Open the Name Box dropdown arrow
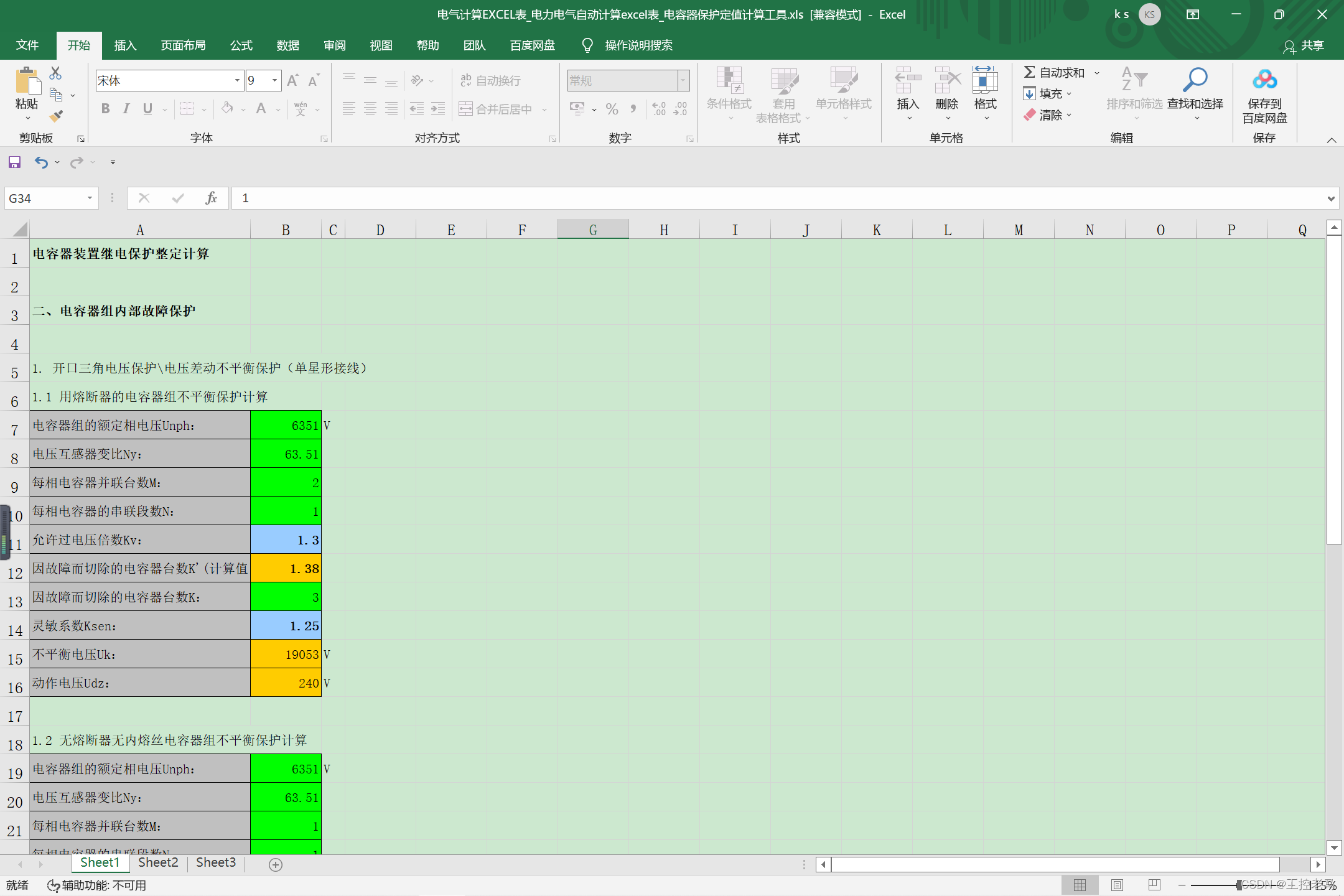Image resolution: width=1344 pixels, height=896 pixels. click(90, 198)
